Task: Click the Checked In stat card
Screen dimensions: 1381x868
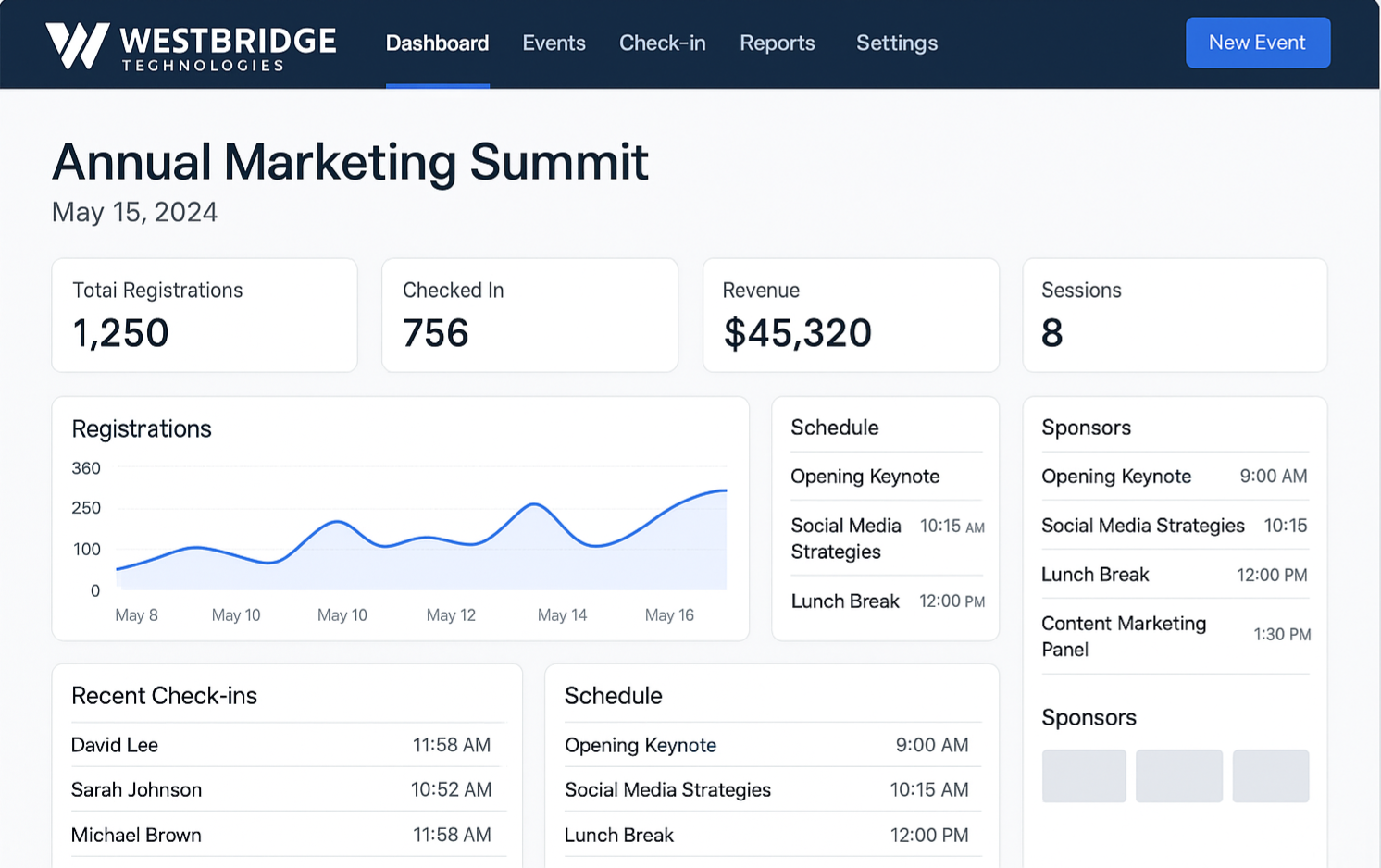Action: tap(529, 316)
